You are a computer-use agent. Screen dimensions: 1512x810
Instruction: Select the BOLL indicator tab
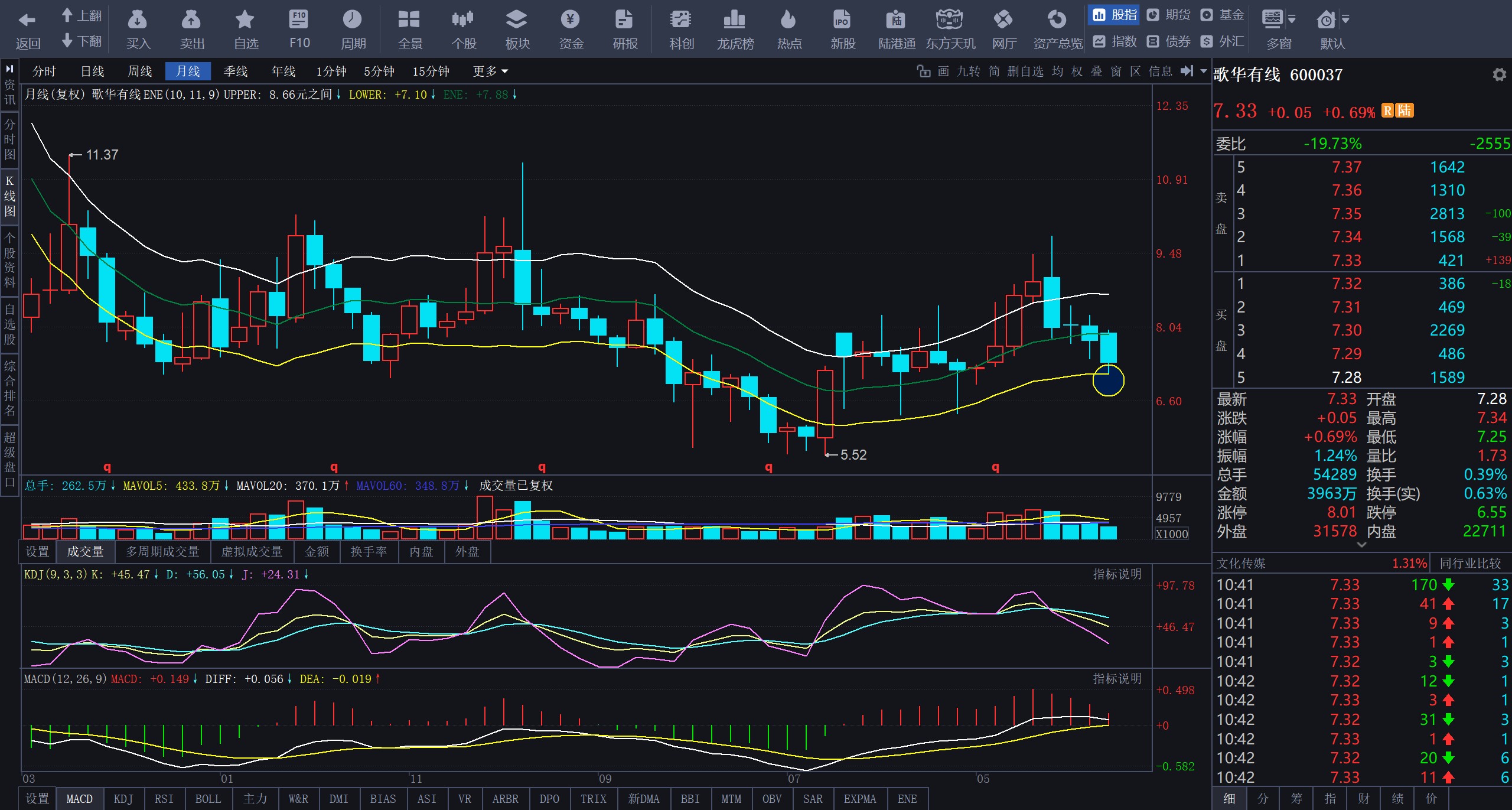(208, 799)
